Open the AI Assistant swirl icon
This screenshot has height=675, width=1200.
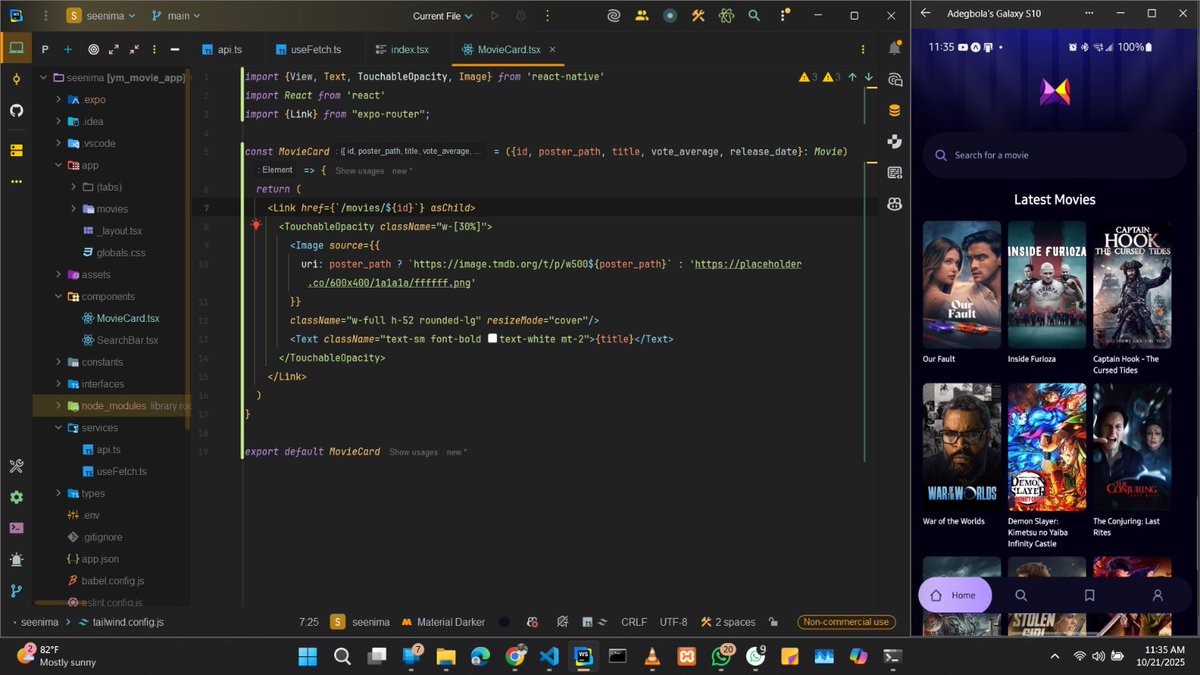pos(613,16)
